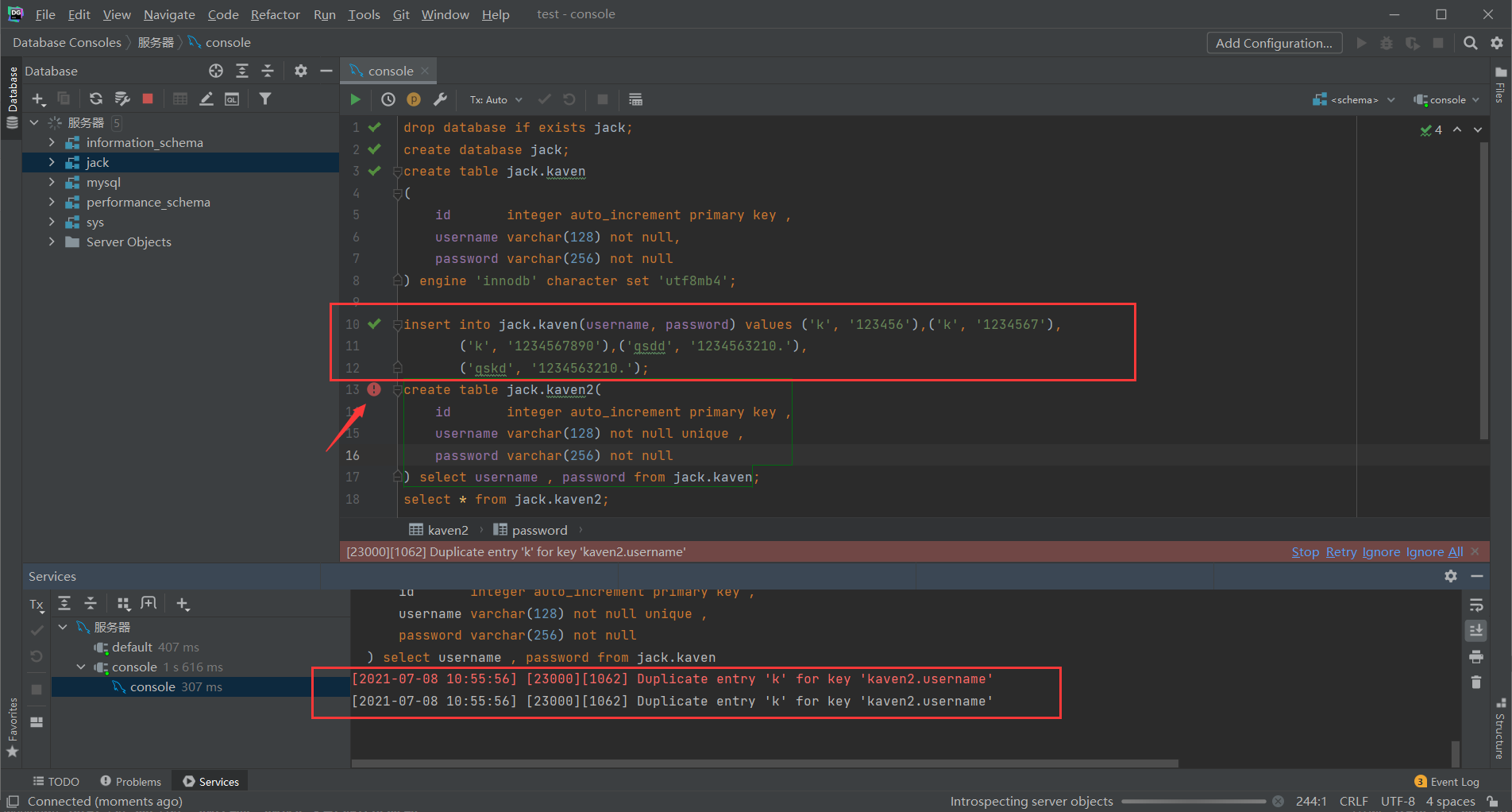Open query history clock icon
The height and width of the screenshot is (812, 1512).
point(388,99)
